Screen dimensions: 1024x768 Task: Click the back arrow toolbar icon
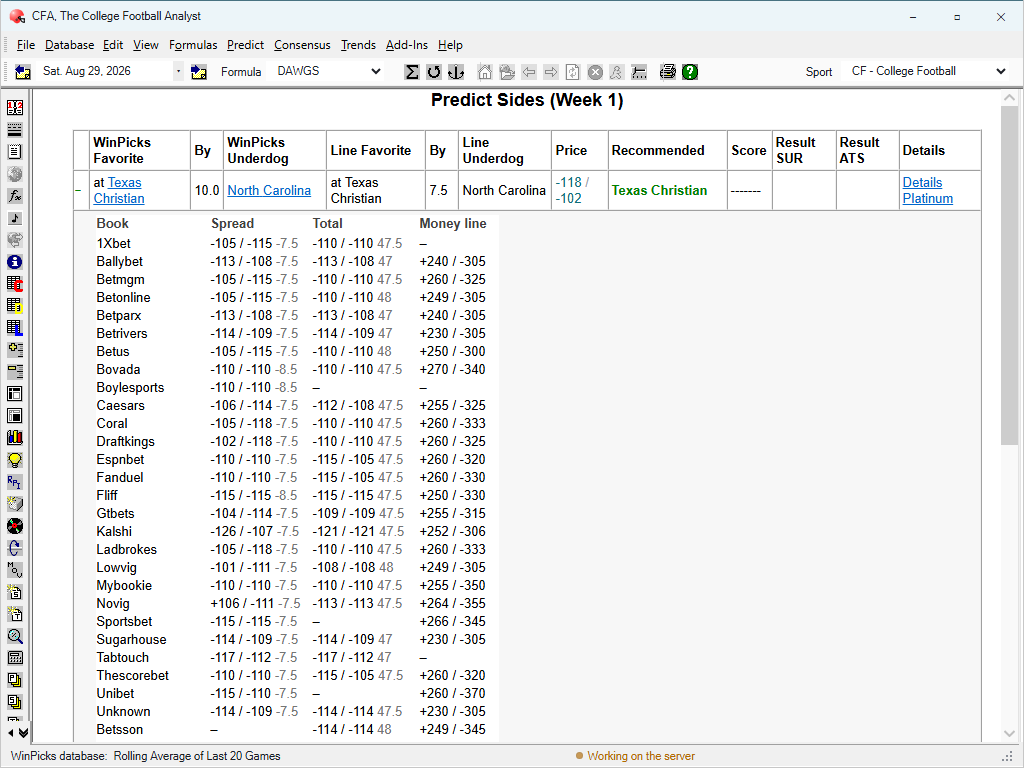coord(529,72)
